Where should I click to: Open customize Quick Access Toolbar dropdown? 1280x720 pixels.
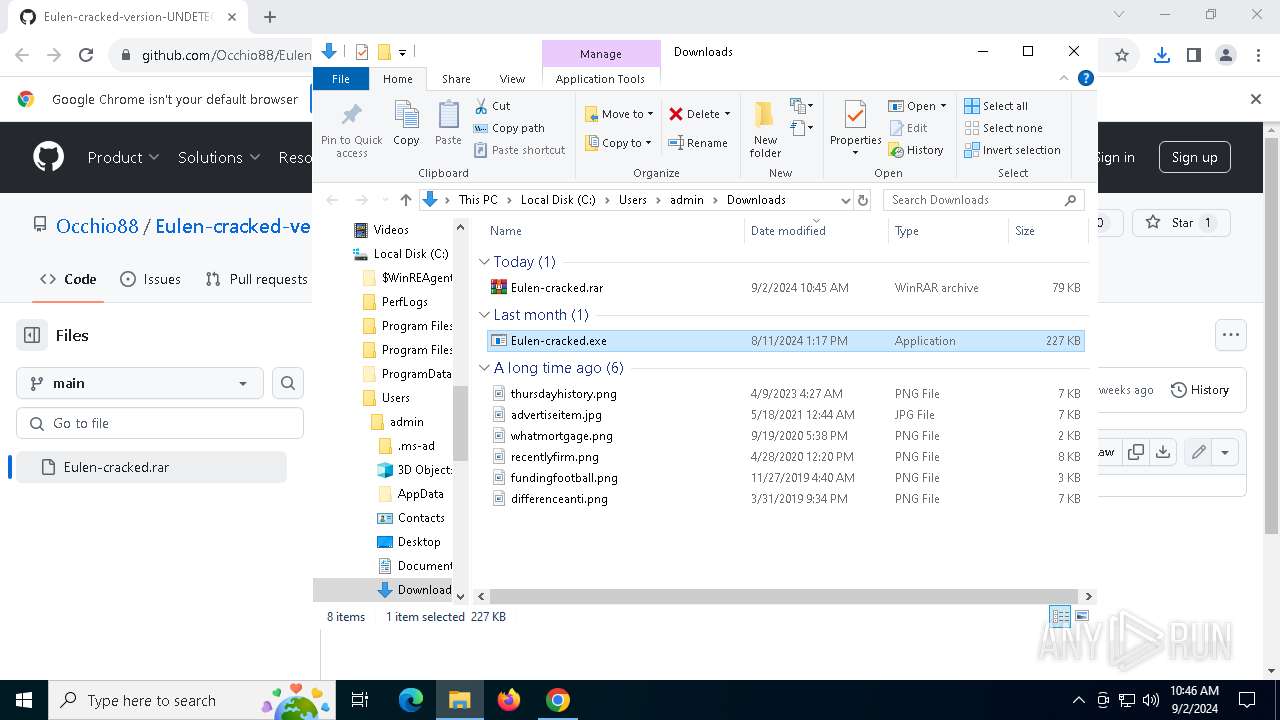[x=402, y=52]
